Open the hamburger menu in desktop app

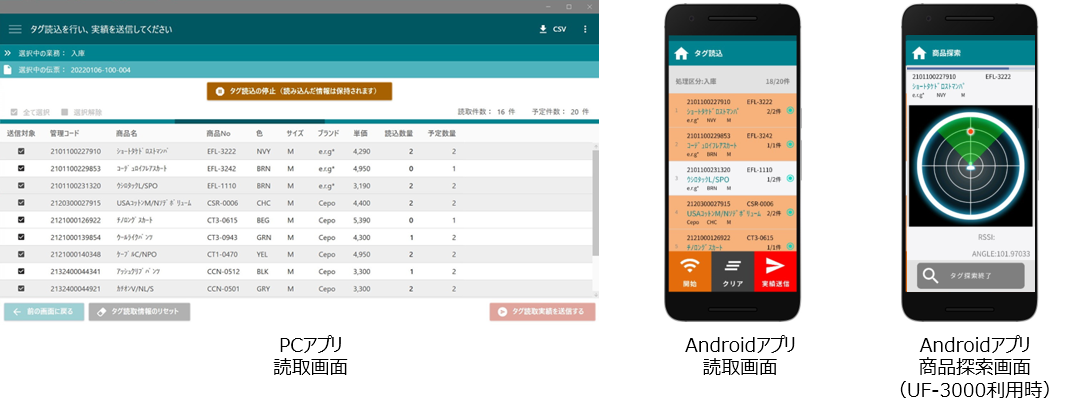[x=14, y=29]
